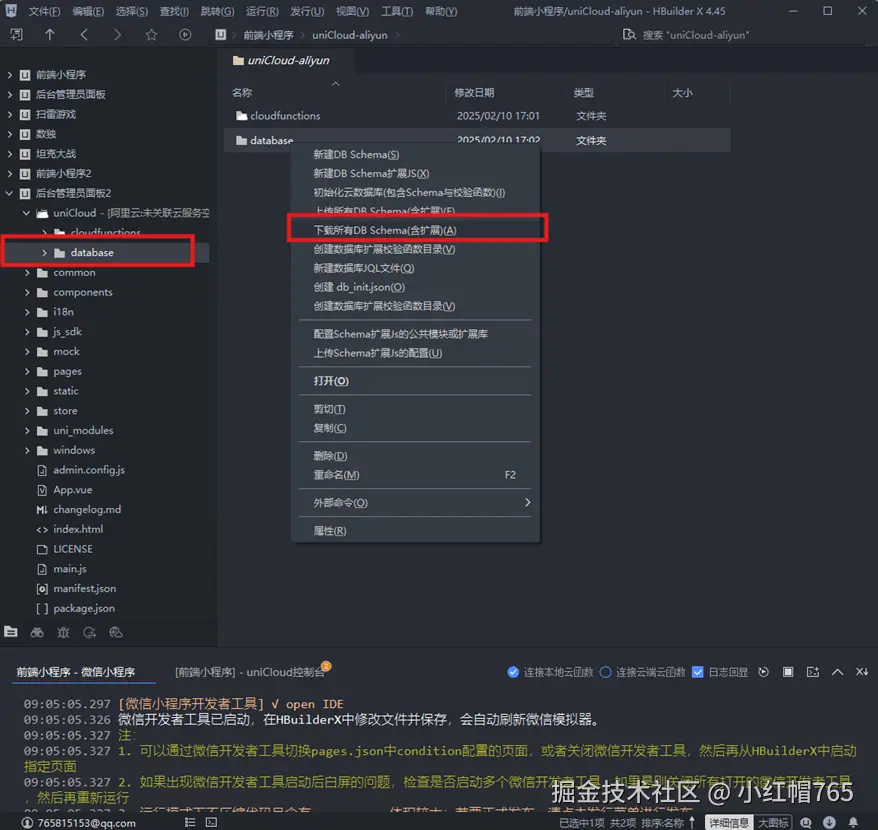Go back using the left chevron toolbar icon
Image resolution: width=878 pixels, height=830 pixels.
pyautogui.click(x=84, y=35)
